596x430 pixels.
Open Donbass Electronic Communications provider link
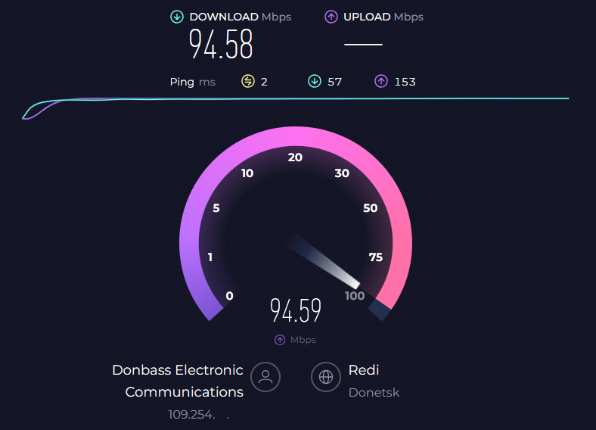178,381
